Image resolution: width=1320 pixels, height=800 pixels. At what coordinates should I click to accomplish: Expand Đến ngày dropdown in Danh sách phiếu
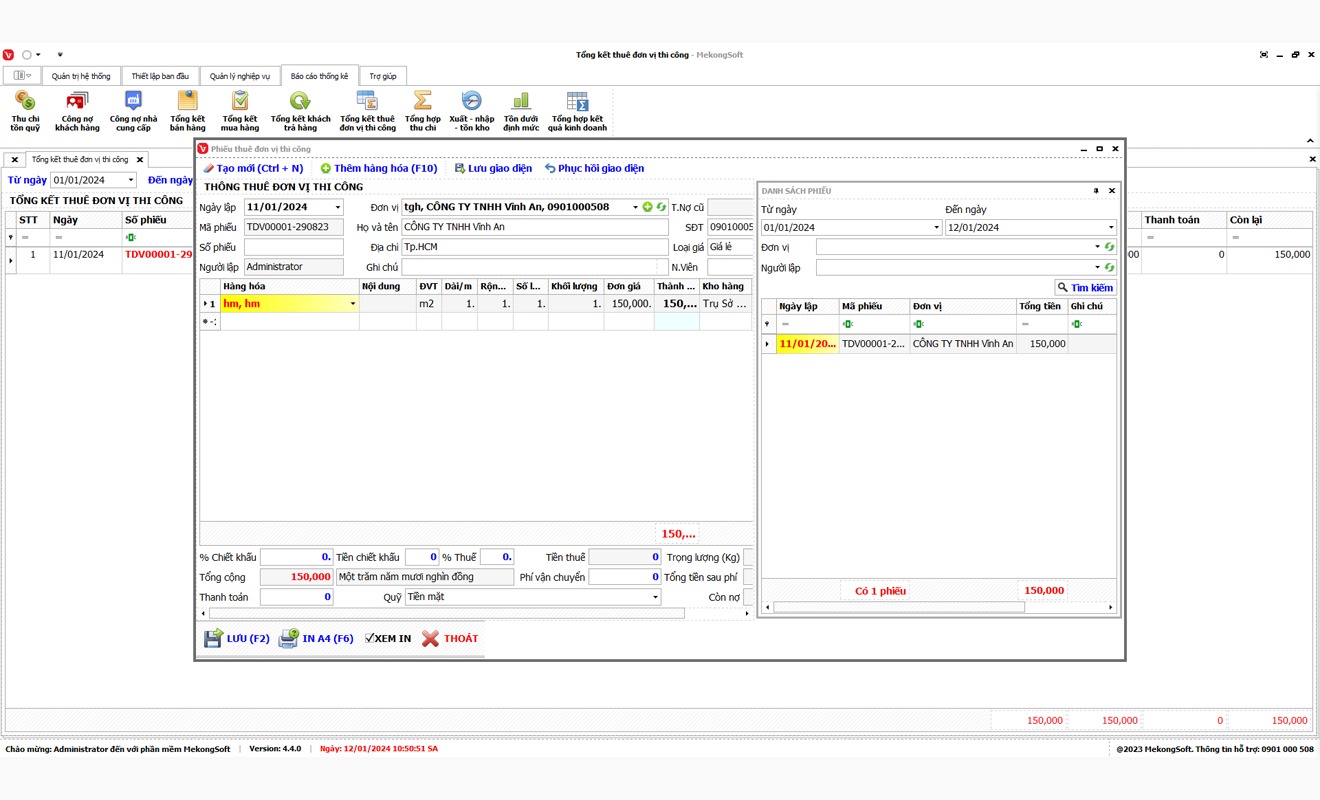(x=1110, y=228)
